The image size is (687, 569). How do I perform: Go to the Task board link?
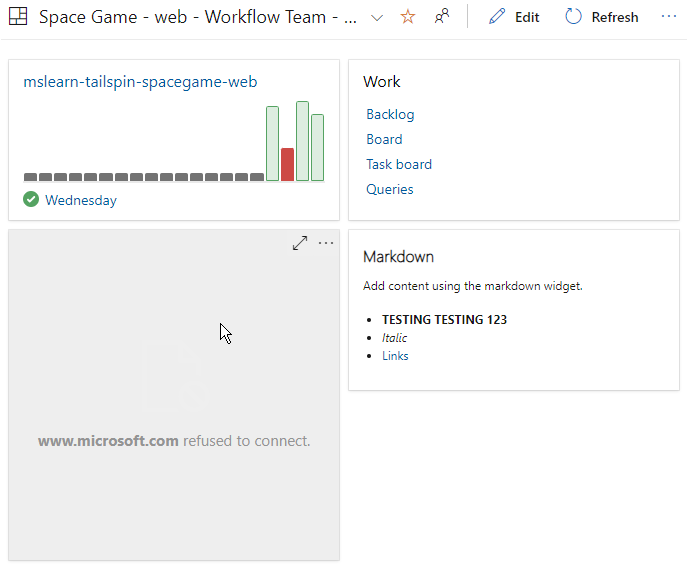pos(399,164)
